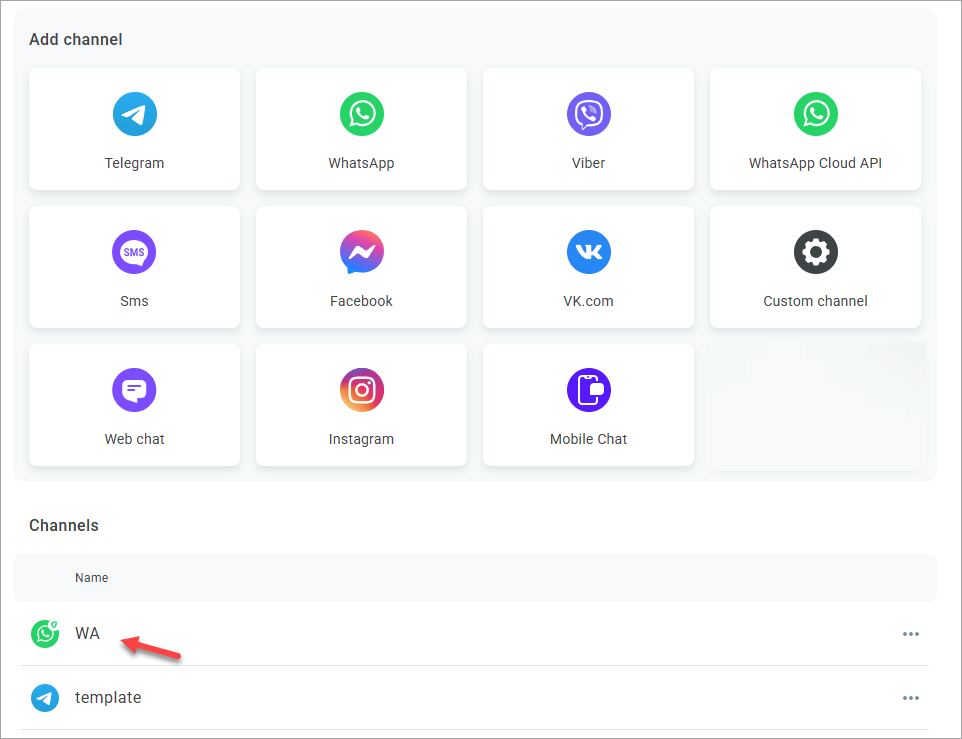Click the VK.com logo icon
962x739 pixels.
588,252
